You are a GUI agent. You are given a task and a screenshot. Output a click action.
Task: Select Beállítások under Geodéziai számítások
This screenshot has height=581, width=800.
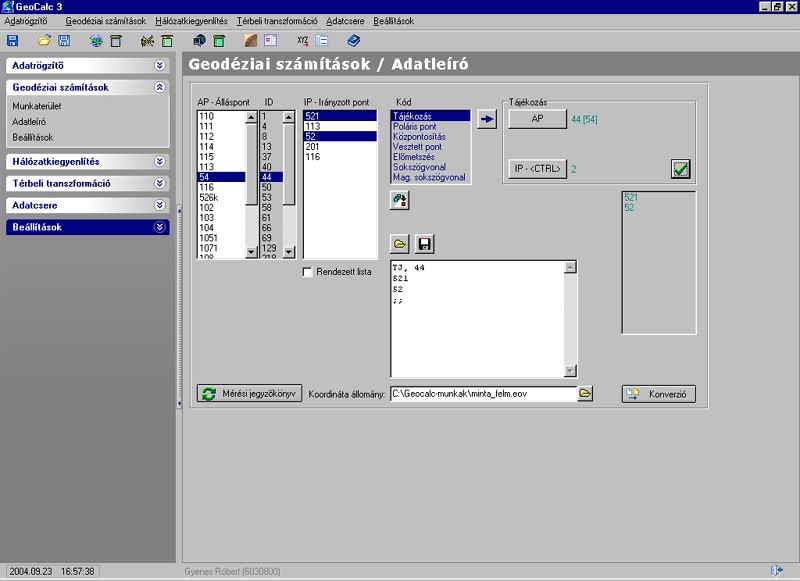pos(33,138)
